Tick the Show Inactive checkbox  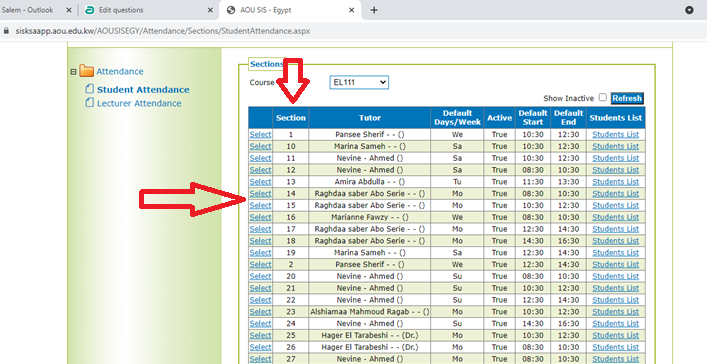click(602, 97)
